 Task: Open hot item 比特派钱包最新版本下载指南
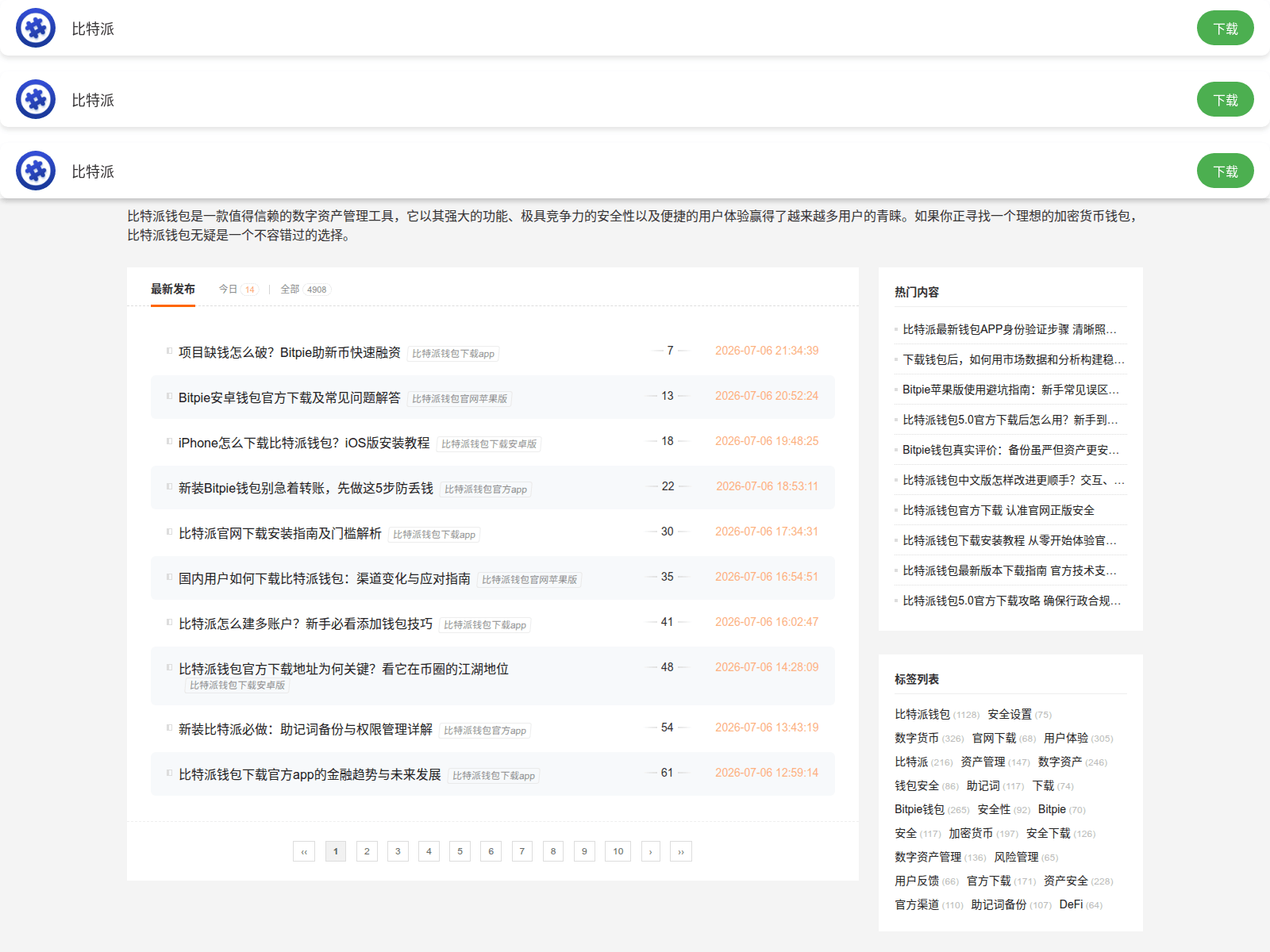1010,570
